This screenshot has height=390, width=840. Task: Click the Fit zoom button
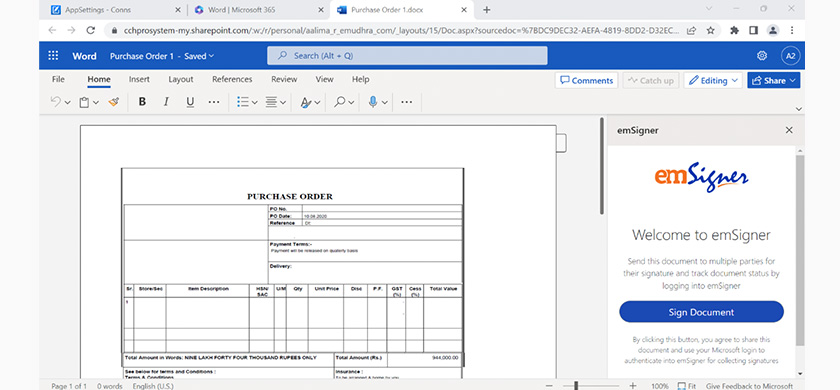click(687, 386)
